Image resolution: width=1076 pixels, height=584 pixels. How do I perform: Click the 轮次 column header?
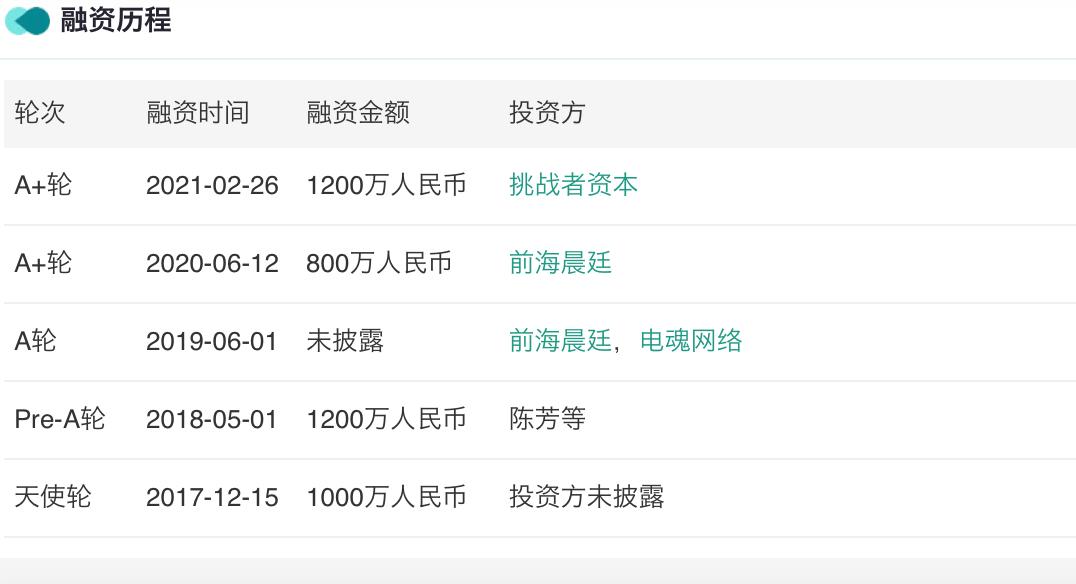pos(40,113)
